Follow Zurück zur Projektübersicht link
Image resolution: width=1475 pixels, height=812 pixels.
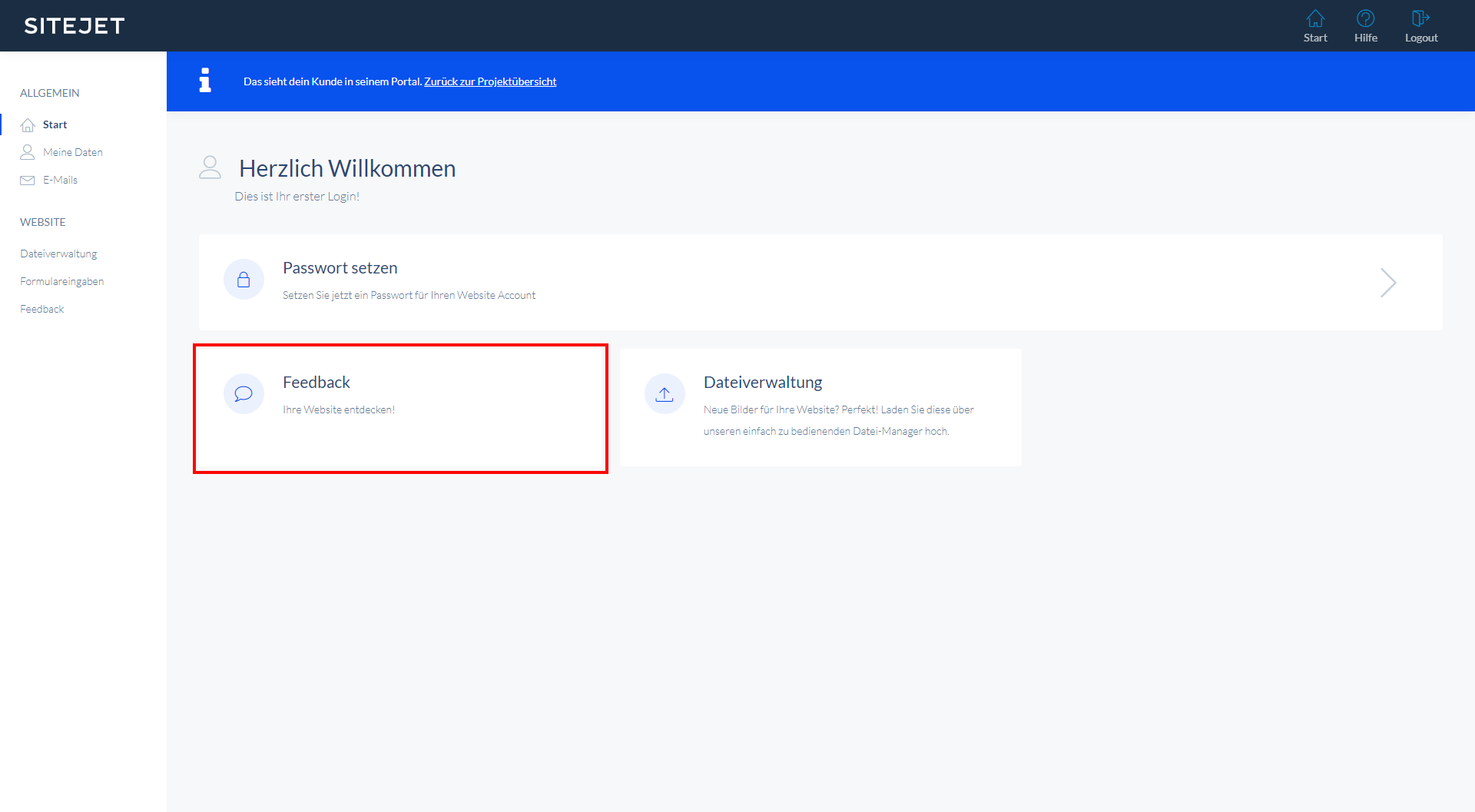pos(490,81)
